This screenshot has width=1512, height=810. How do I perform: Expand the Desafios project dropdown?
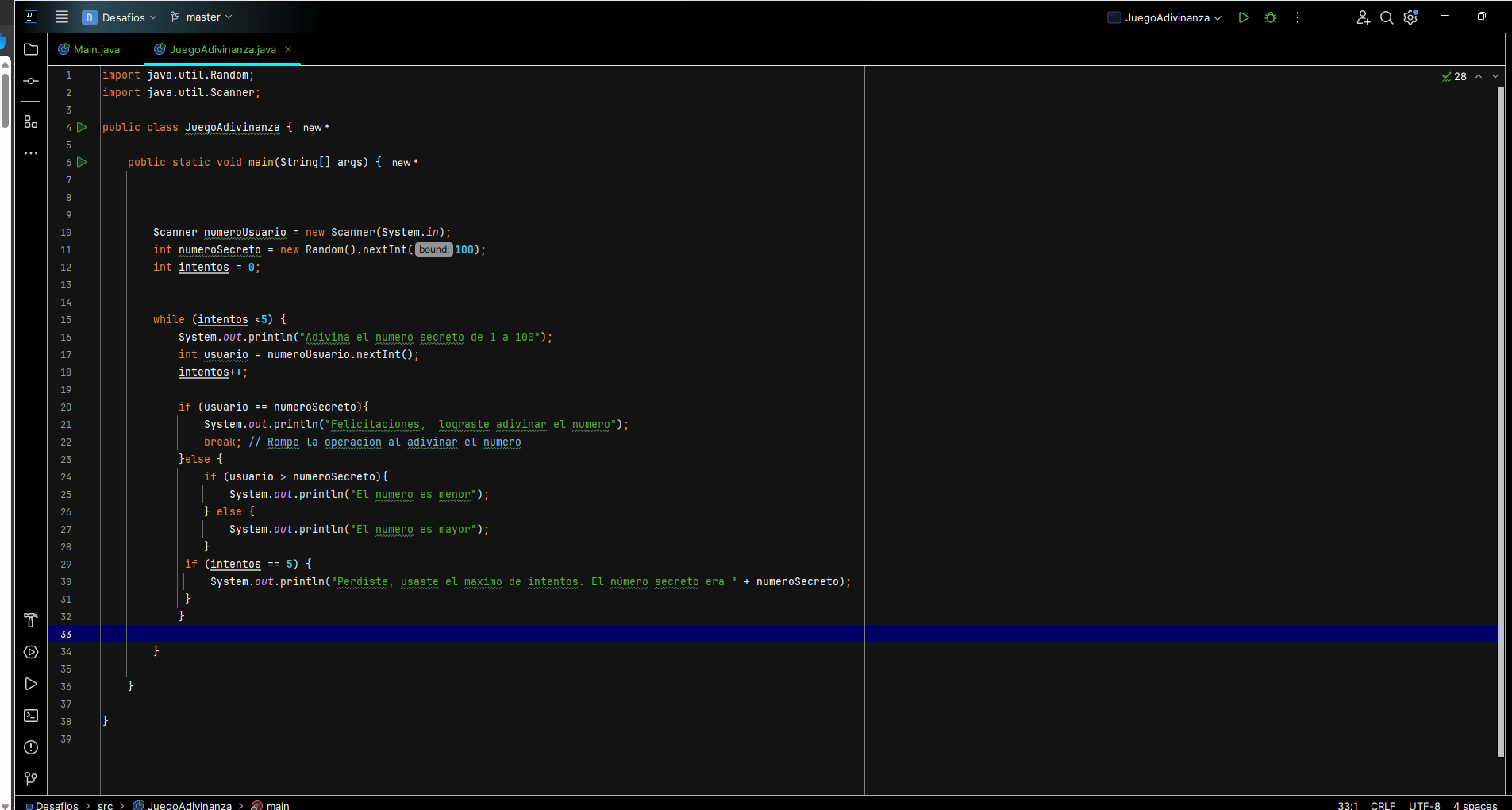[x=120, y=17]
